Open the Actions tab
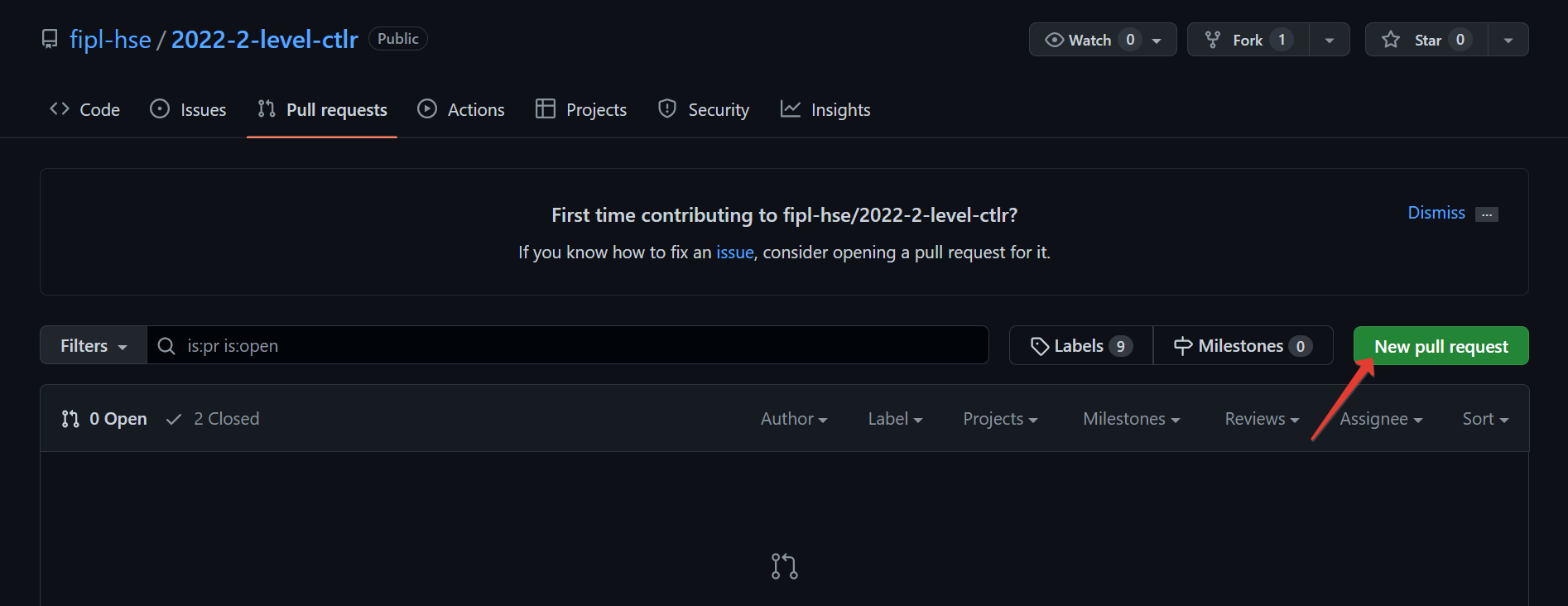 point(461,109)
